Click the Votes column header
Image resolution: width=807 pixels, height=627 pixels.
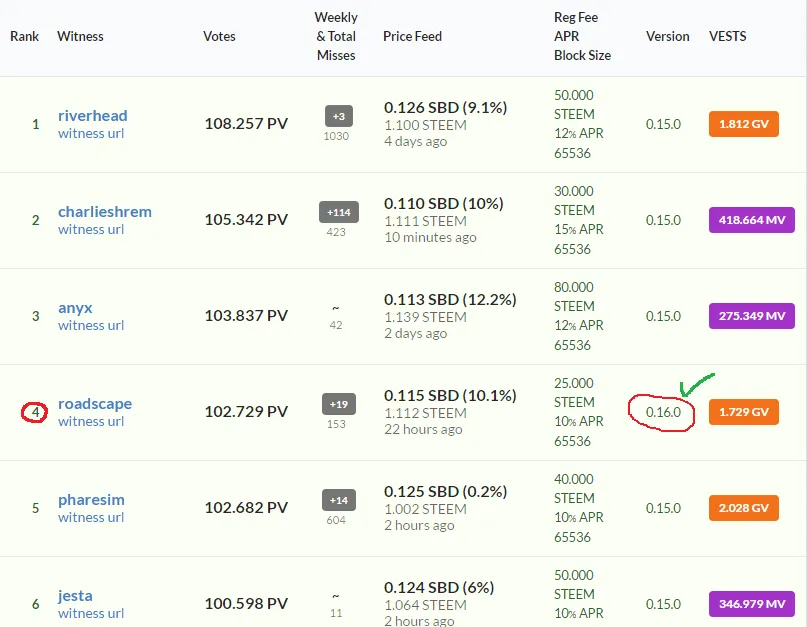pos(219,37)
